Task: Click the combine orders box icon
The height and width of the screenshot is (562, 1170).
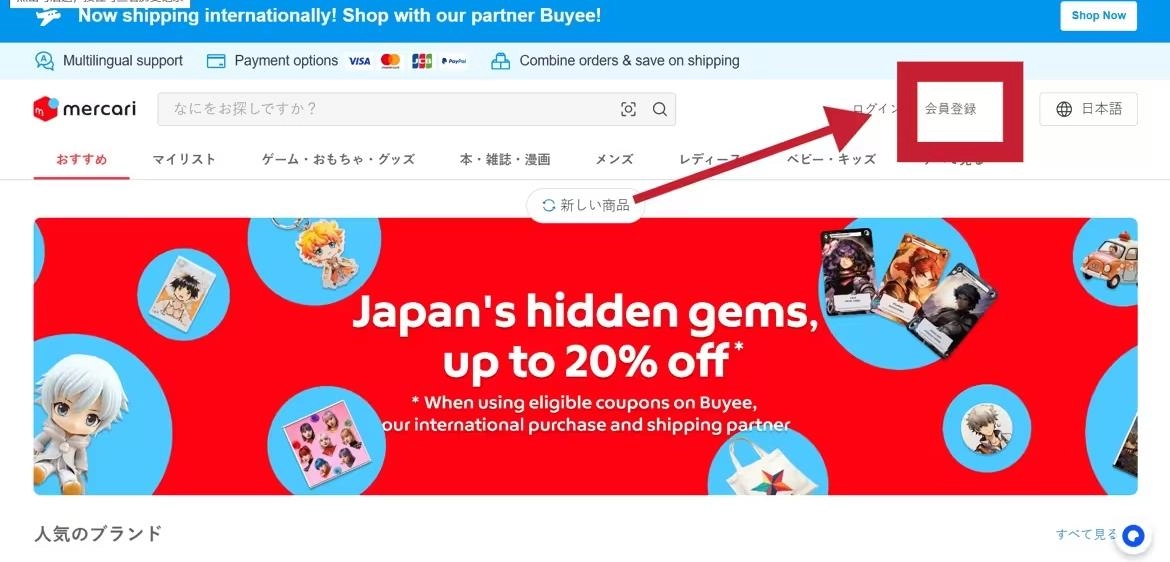Action: (x=501, y=61)
